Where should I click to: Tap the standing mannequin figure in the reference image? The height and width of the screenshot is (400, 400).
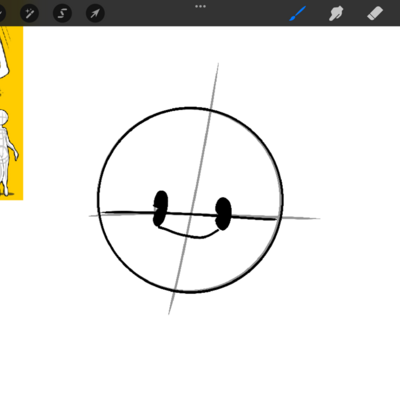click(x=7, y=153)
